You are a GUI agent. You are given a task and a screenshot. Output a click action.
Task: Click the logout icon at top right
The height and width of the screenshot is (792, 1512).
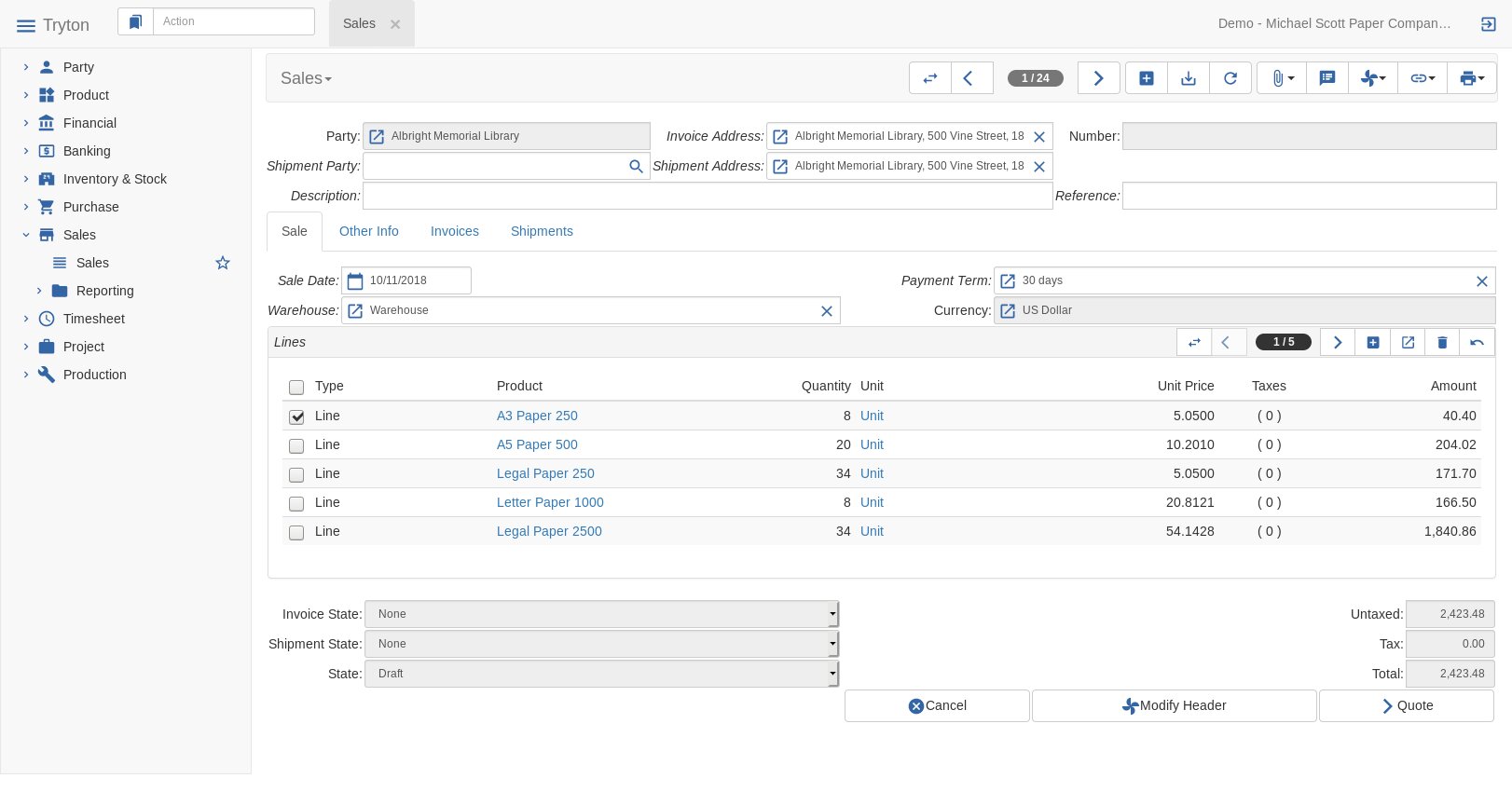tap(1488, 24)
